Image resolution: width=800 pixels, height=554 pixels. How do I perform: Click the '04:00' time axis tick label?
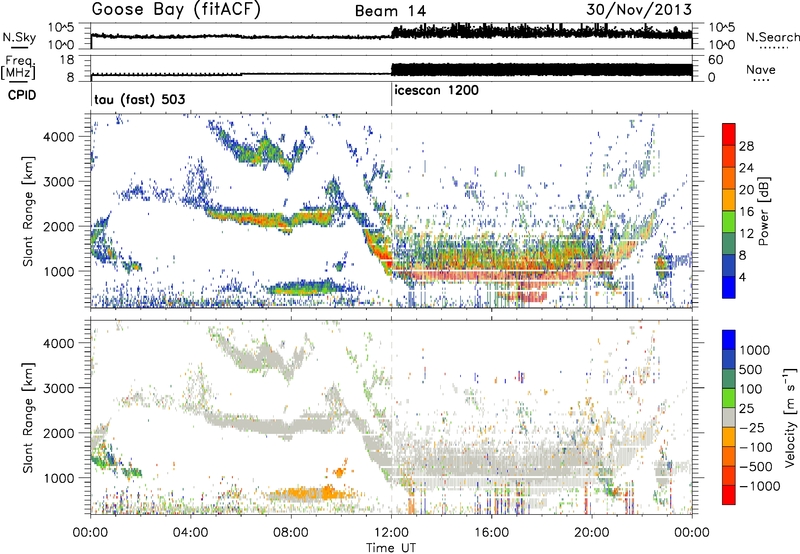(191, 533)
